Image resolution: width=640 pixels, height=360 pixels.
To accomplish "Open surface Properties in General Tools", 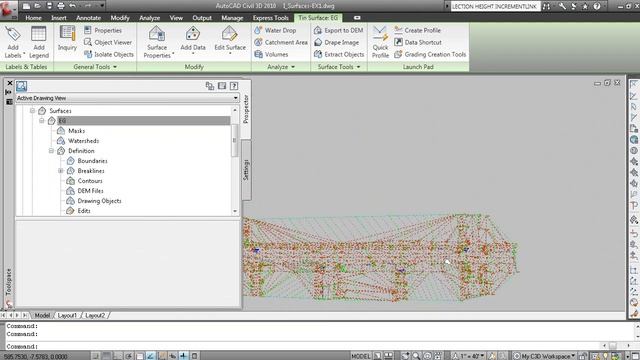I will tap(103, 30).
